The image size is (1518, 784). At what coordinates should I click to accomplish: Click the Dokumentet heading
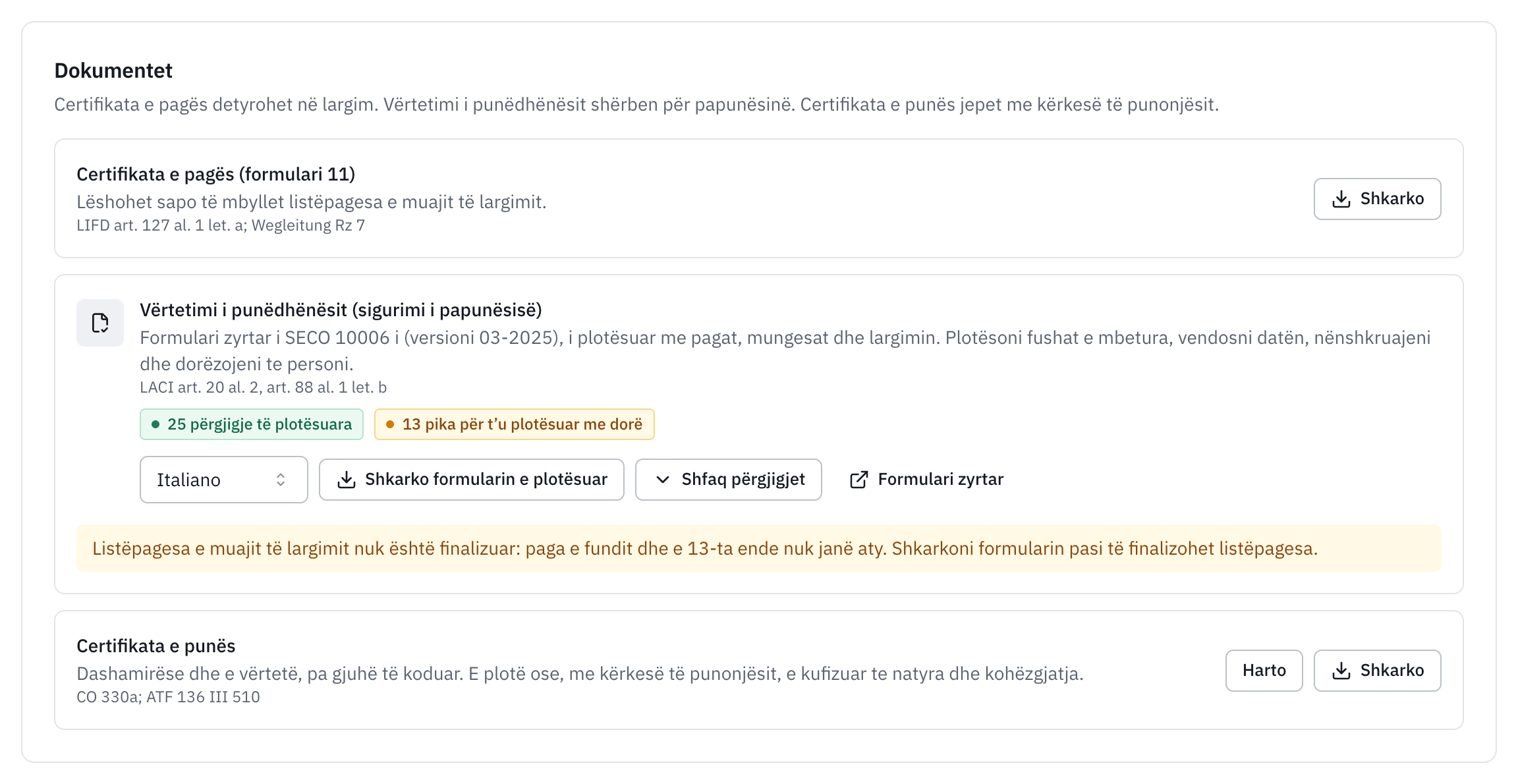(x=113, y=70)
